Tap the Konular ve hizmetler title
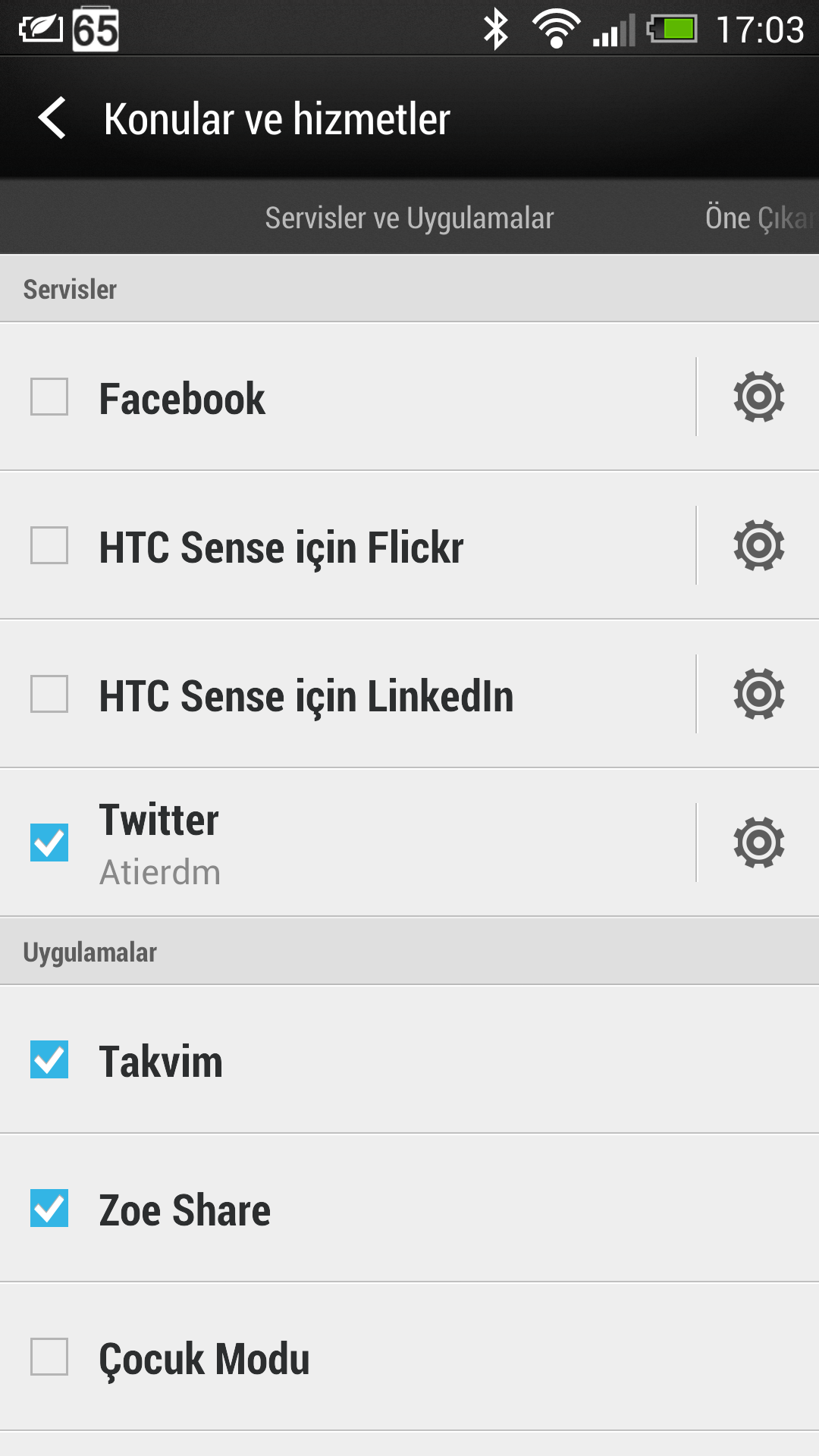The width and height of the screenshot is (819, 1456). (x=277, y=119)
